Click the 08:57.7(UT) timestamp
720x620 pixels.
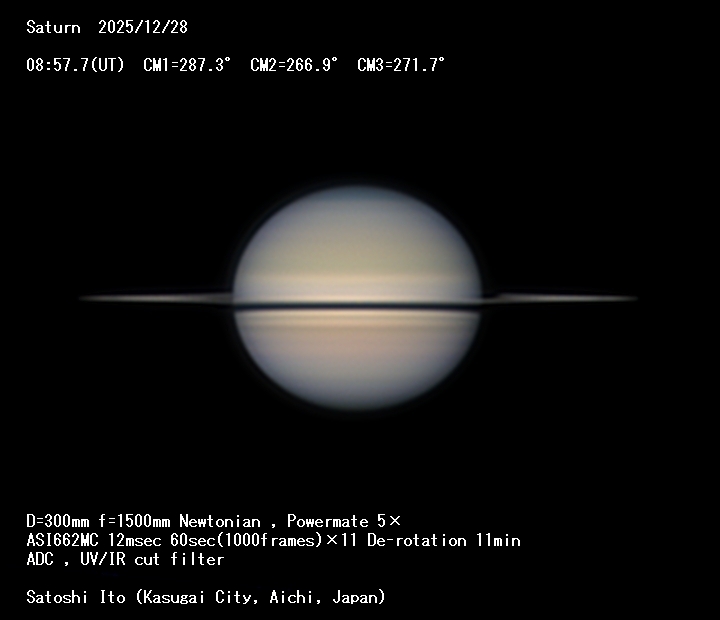pos(75,65)
